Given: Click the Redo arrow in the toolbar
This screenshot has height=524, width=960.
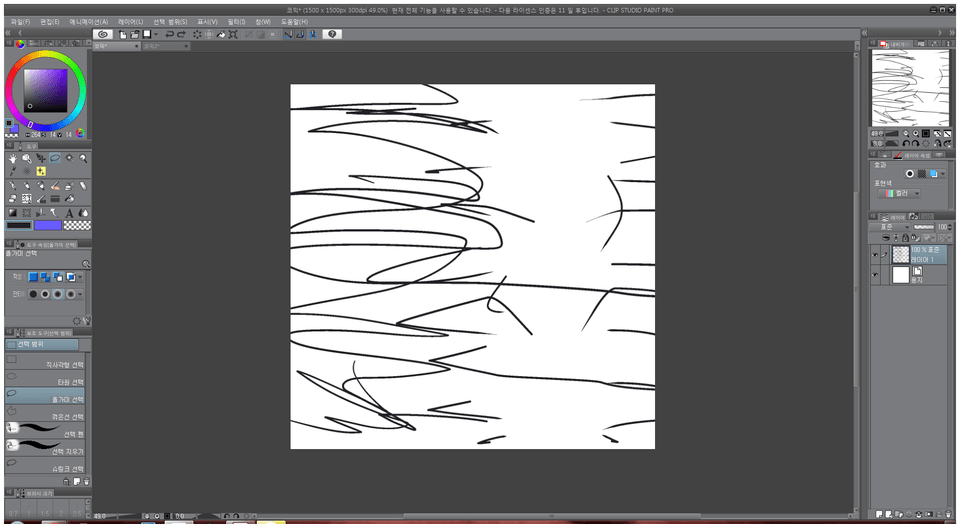Looking at the screenshot, I should pos(182,34).
